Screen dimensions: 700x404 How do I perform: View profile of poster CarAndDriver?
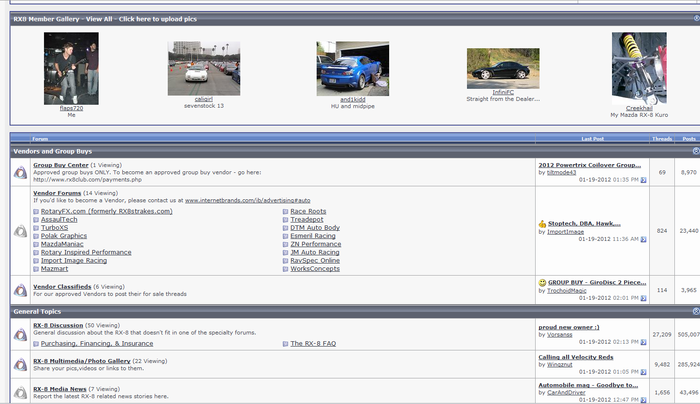(x=567, y=393)
